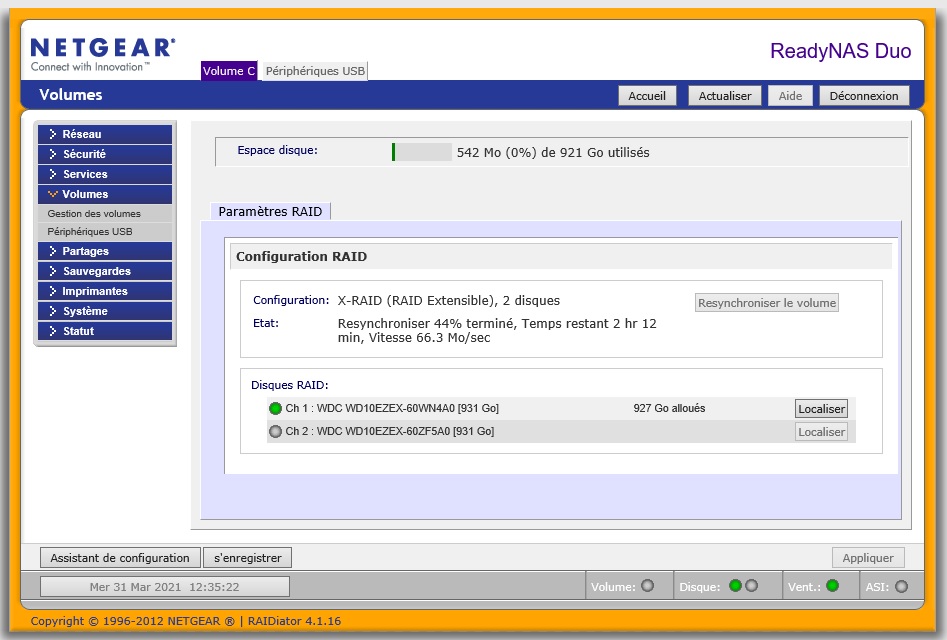Click gray status LED for disk Ch 2

coord(275,432)
